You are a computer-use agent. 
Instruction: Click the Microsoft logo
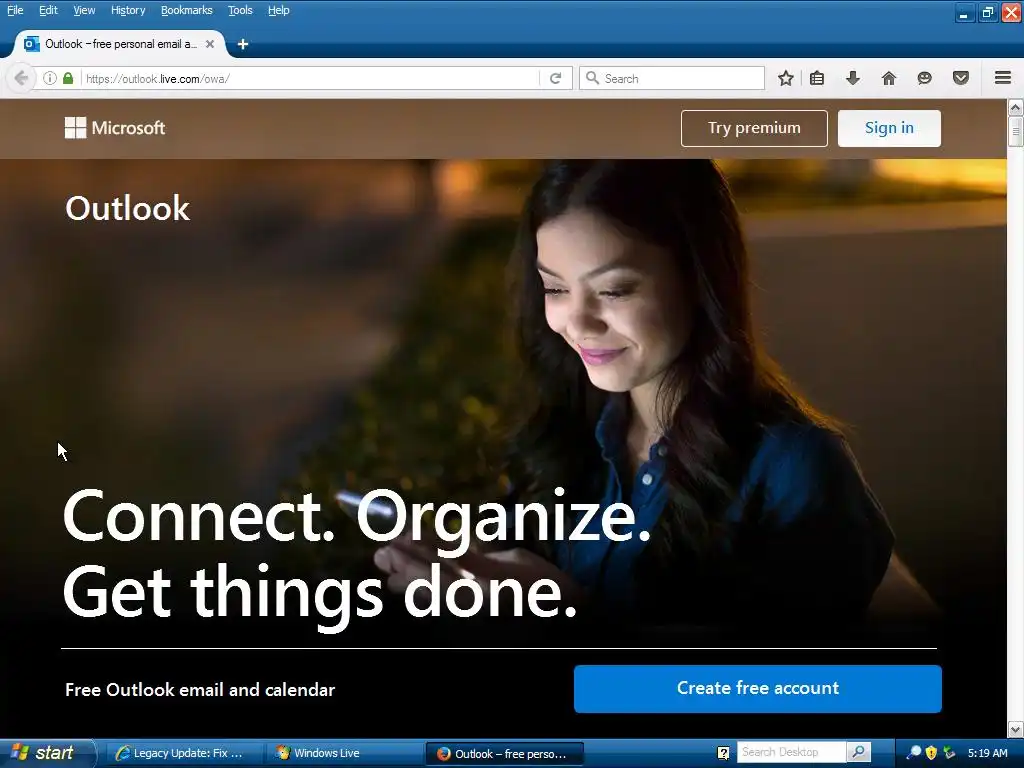click(x=115, y=128)
